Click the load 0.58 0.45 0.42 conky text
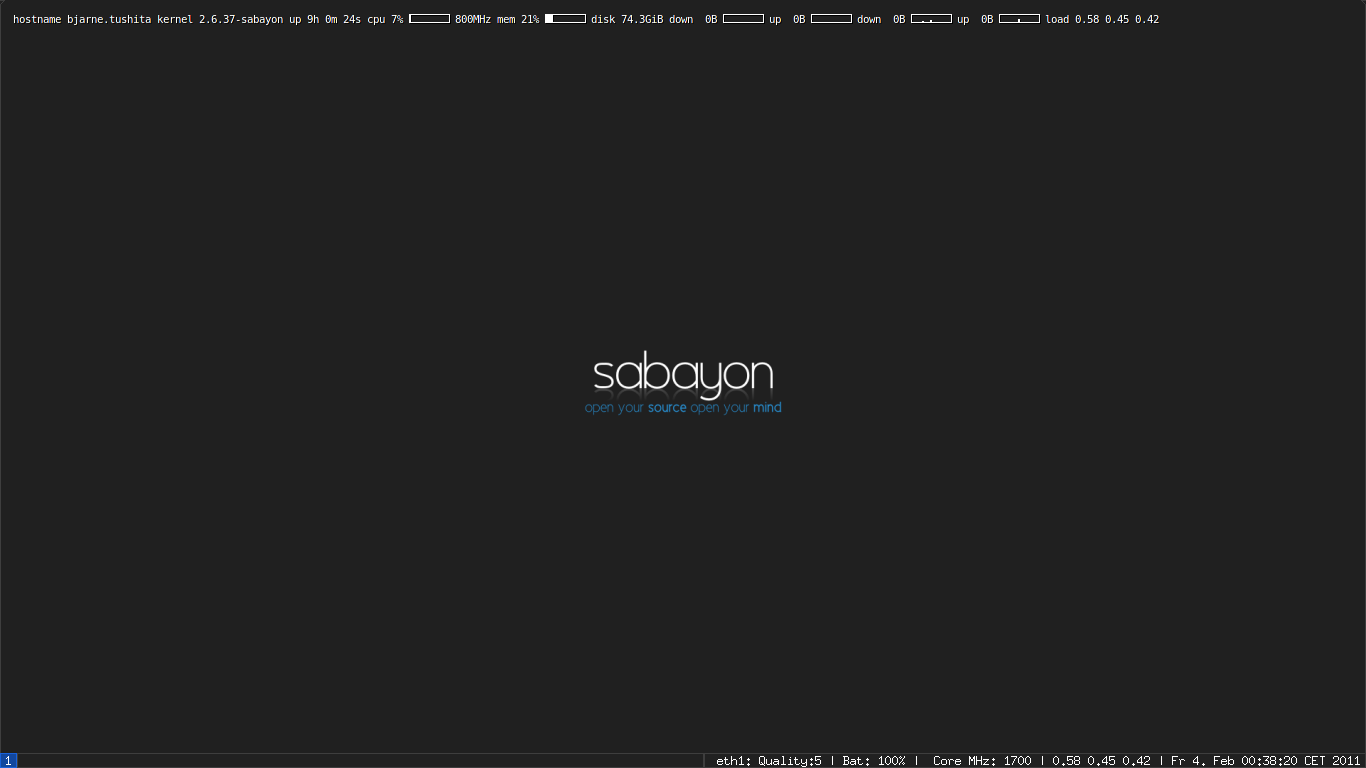 point(1102,19)
